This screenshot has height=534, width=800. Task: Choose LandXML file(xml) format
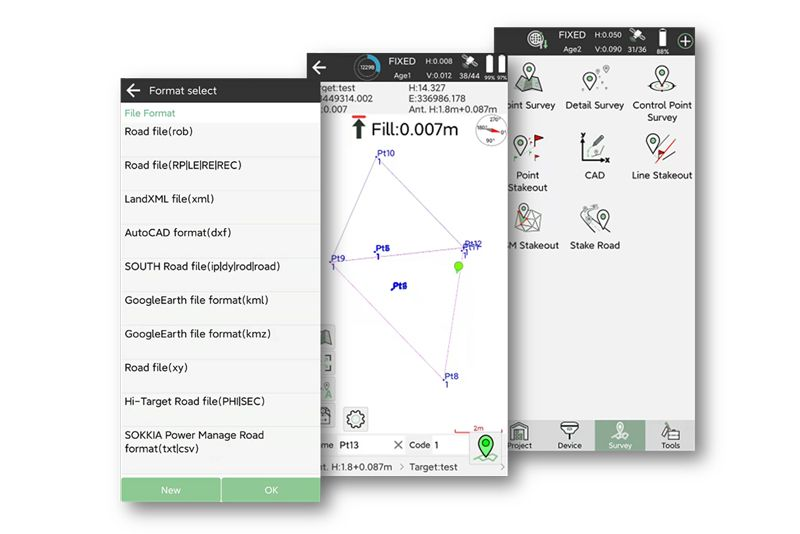220,207
